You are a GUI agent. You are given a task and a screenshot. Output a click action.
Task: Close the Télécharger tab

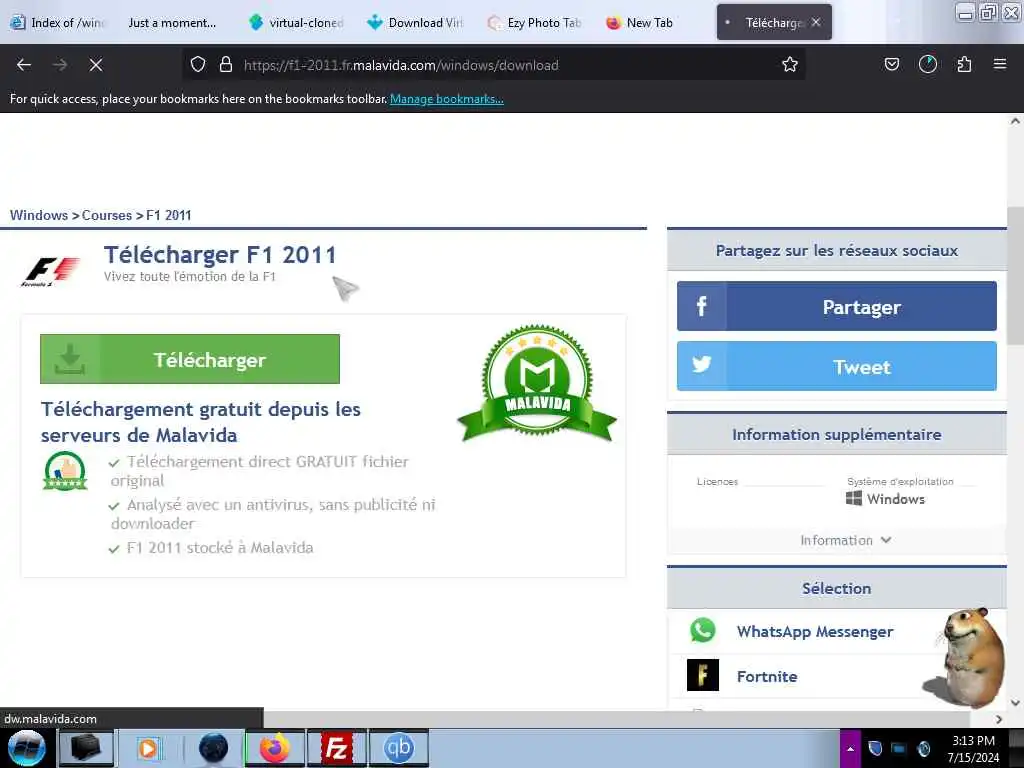coord(816,22)
